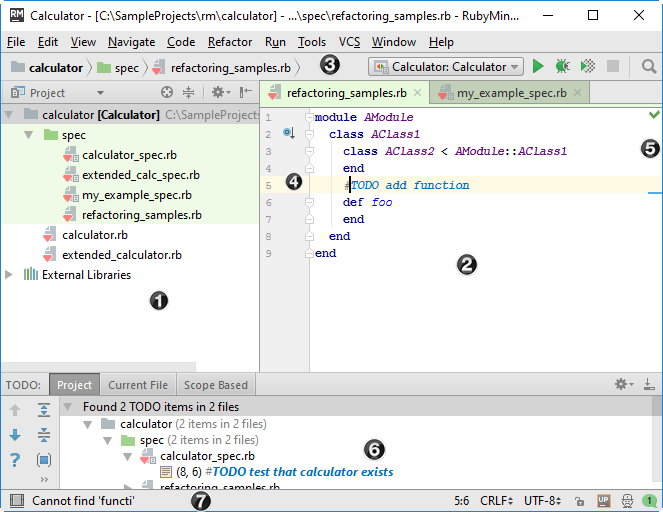Toggle the read-only lock icon in status bar
Screen dimensions: 663x512
(x=581, y=500)
